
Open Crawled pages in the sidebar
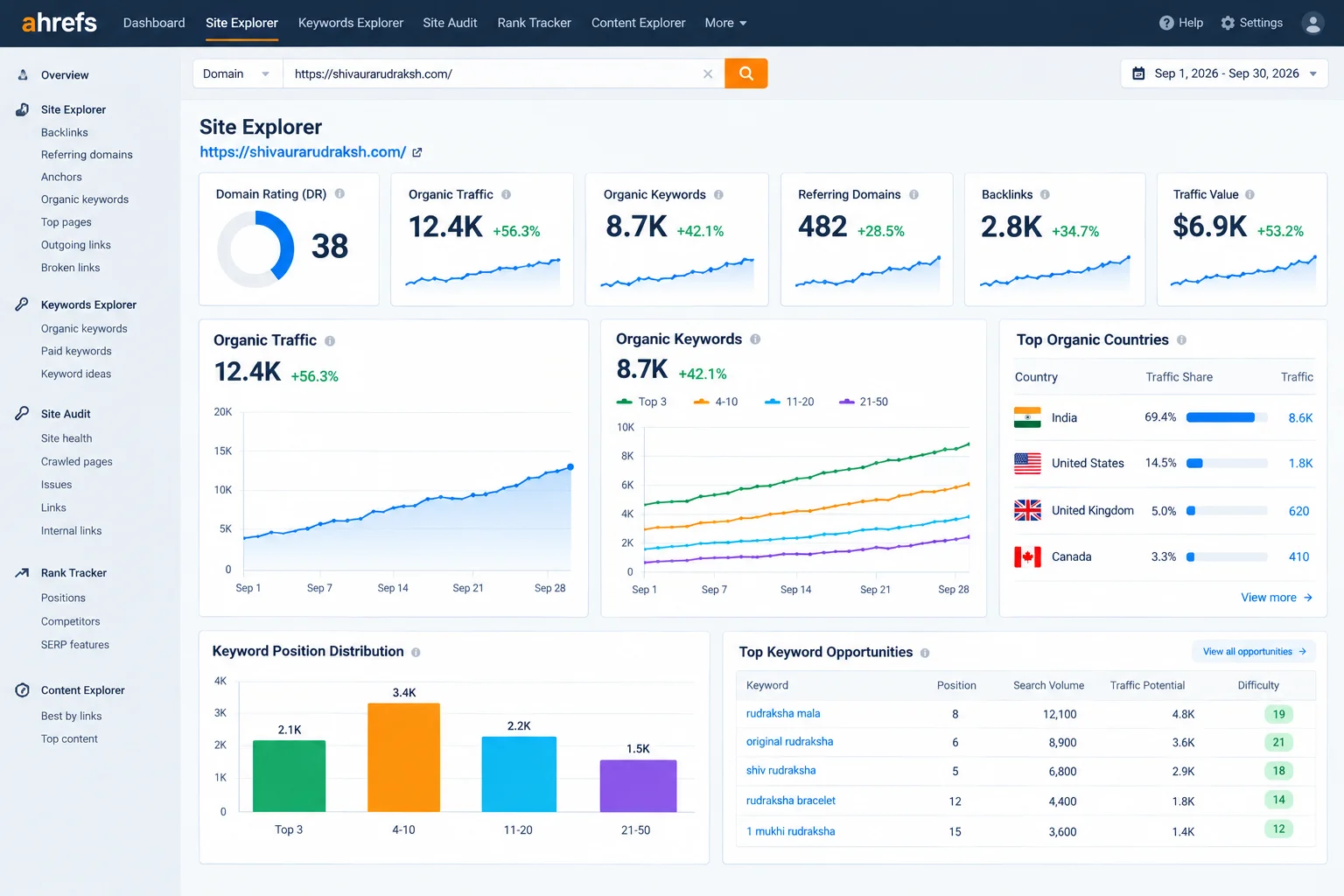point(77,462)
